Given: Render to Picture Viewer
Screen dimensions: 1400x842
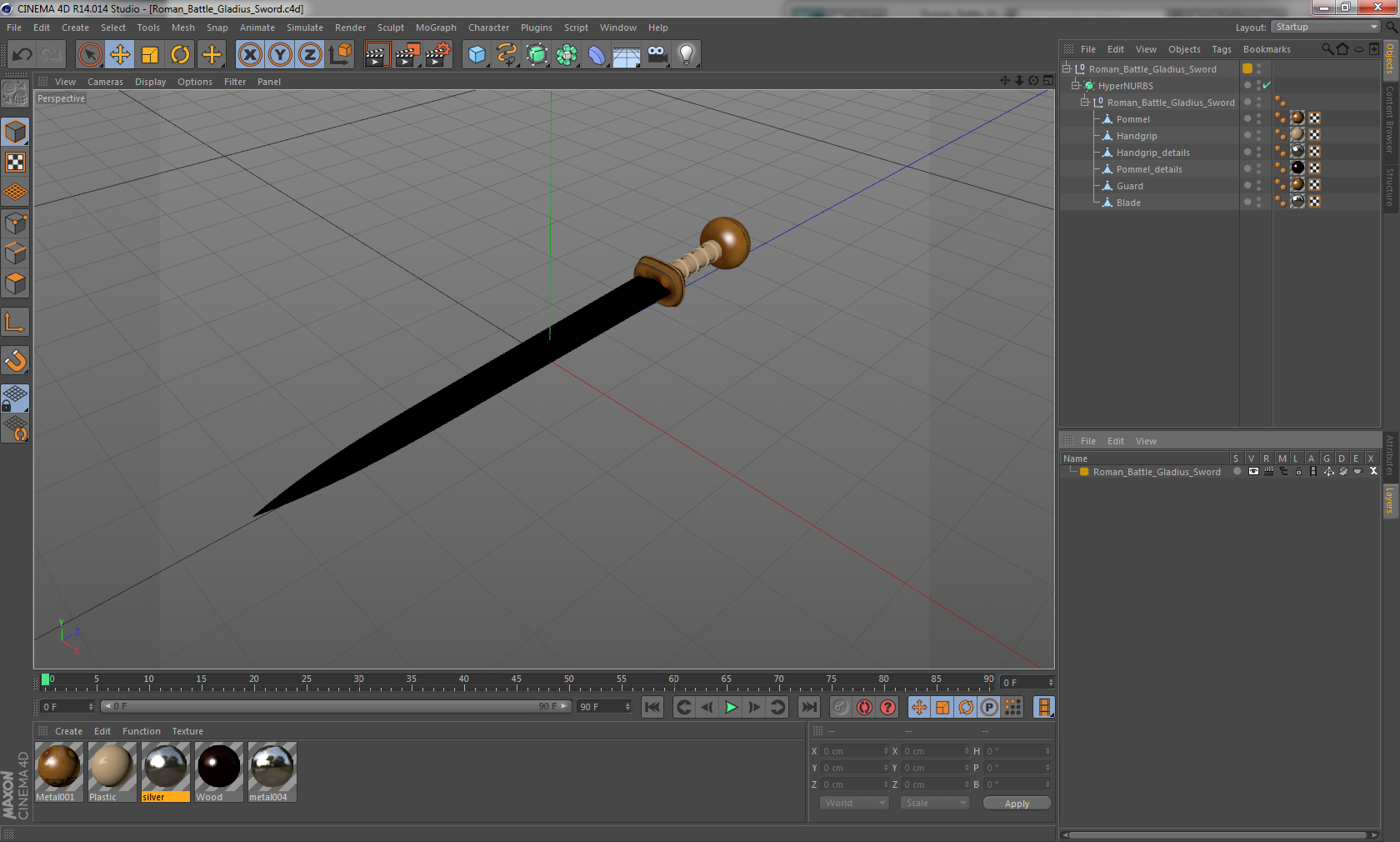Looking at the screenshot, I should [407, 55].
